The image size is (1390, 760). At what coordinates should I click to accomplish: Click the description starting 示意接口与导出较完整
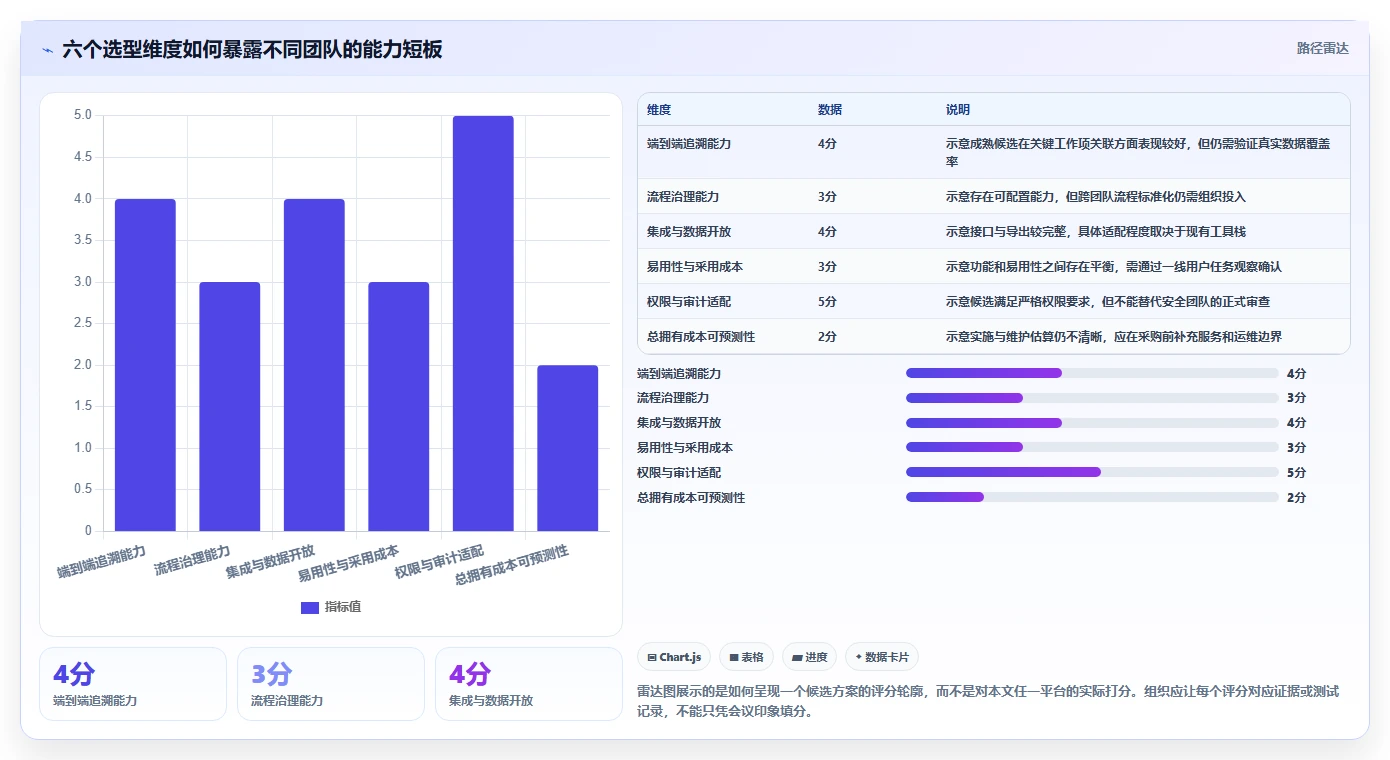pos(1096,232)
